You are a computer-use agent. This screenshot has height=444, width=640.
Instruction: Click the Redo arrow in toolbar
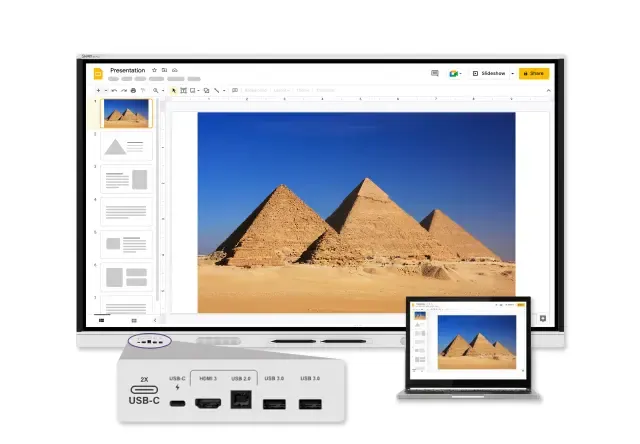[x=123, y=90]
